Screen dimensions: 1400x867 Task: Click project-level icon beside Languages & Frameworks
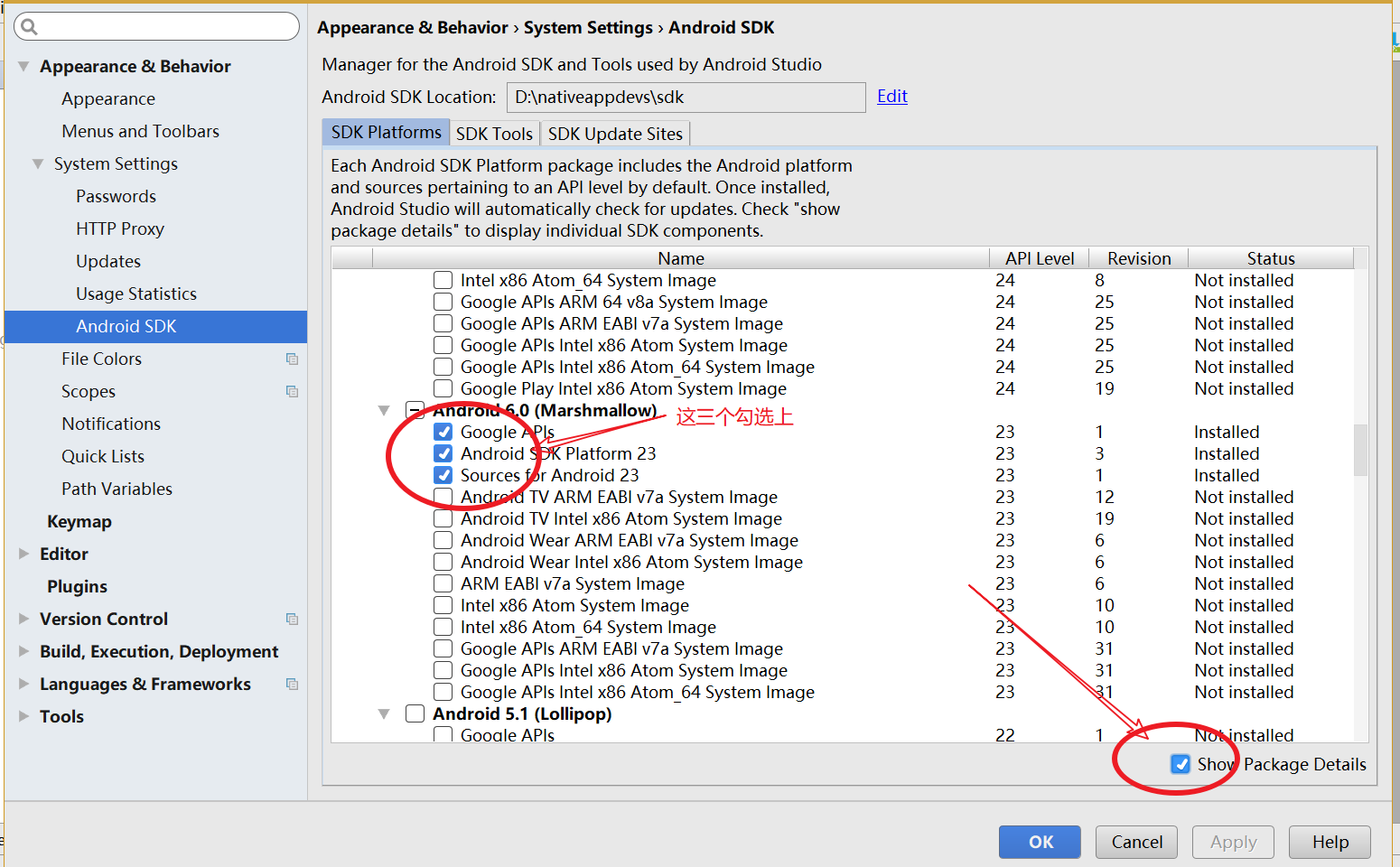pyautogui.click(x=292, y=685)
